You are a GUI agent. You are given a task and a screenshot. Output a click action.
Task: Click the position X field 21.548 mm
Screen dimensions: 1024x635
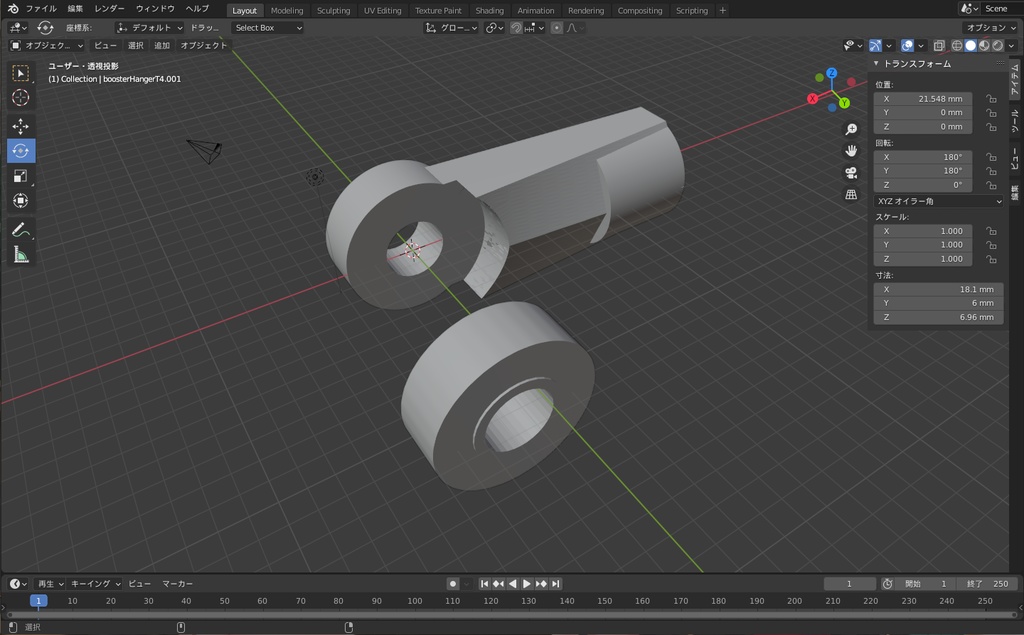pyautogui.click(x=923, y=99)
